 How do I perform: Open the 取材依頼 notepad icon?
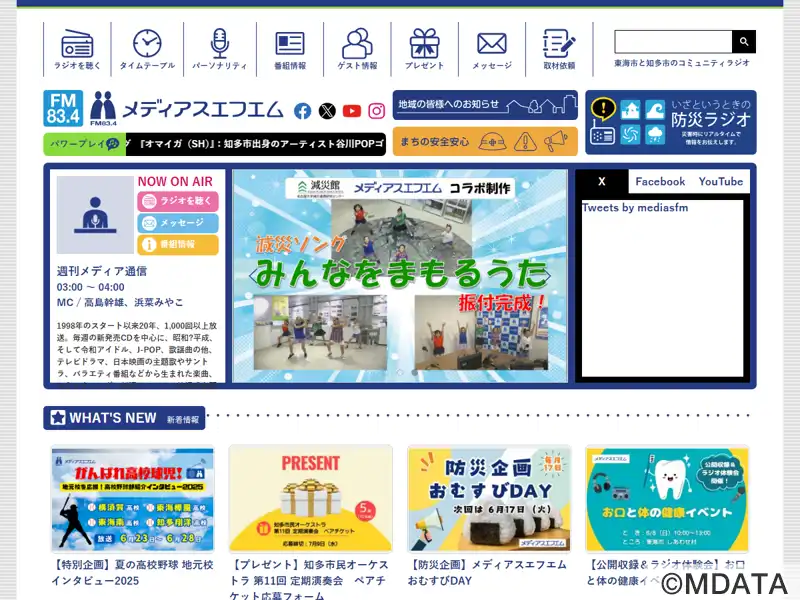[x=559, y=49]
